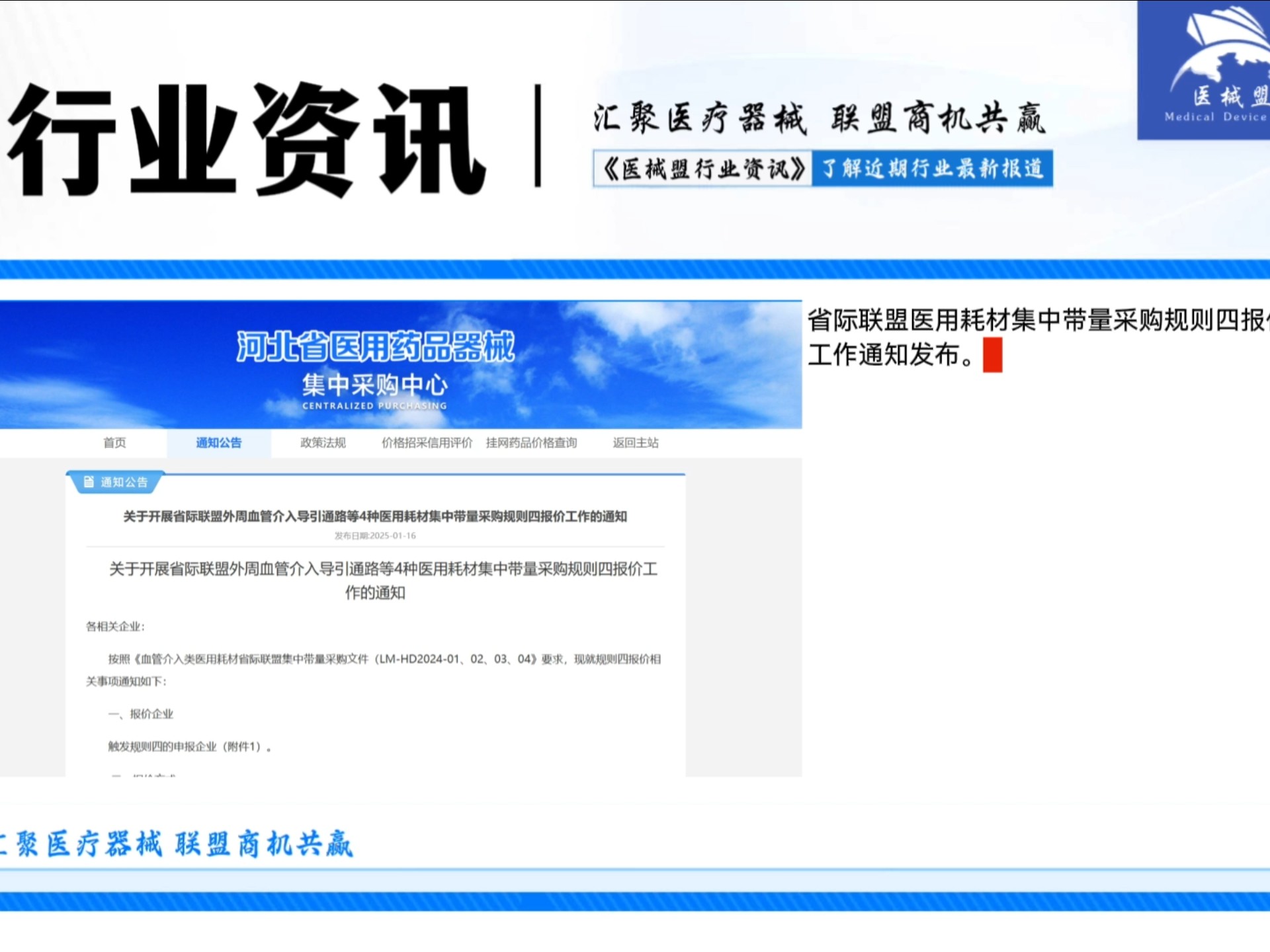Click the 发布日期:2025-01-16 date text
The image size is (1270, 952).
[375, 535]
